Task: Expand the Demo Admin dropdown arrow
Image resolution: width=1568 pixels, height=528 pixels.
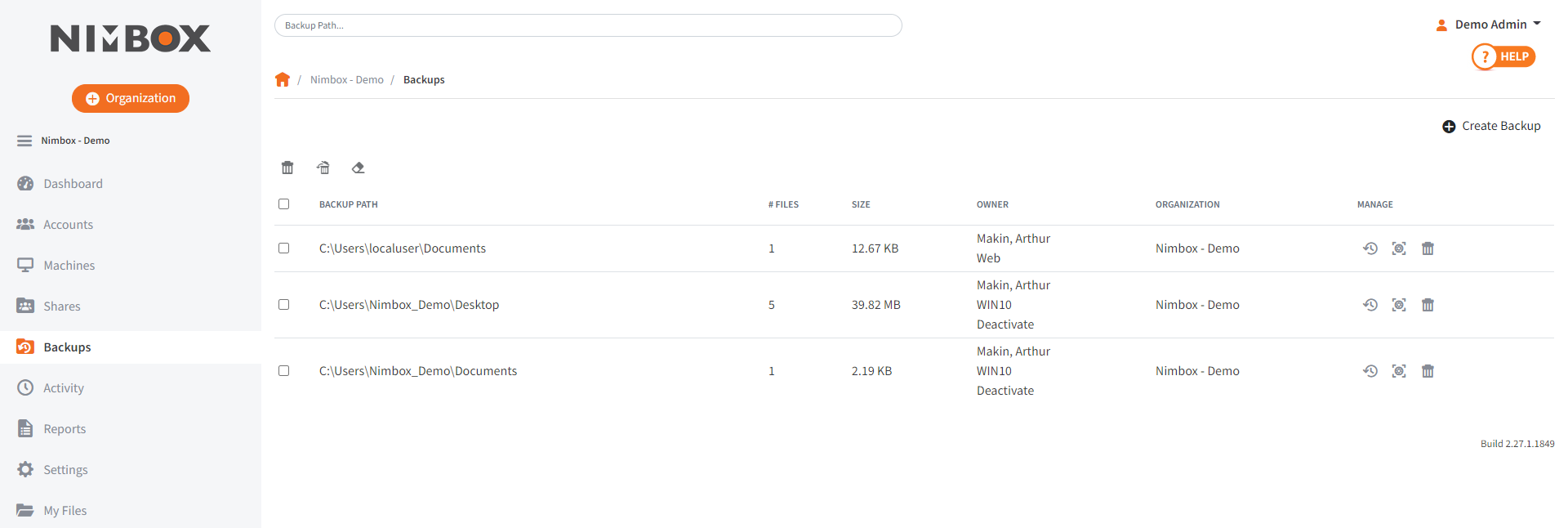Action: coord(1537,25)
